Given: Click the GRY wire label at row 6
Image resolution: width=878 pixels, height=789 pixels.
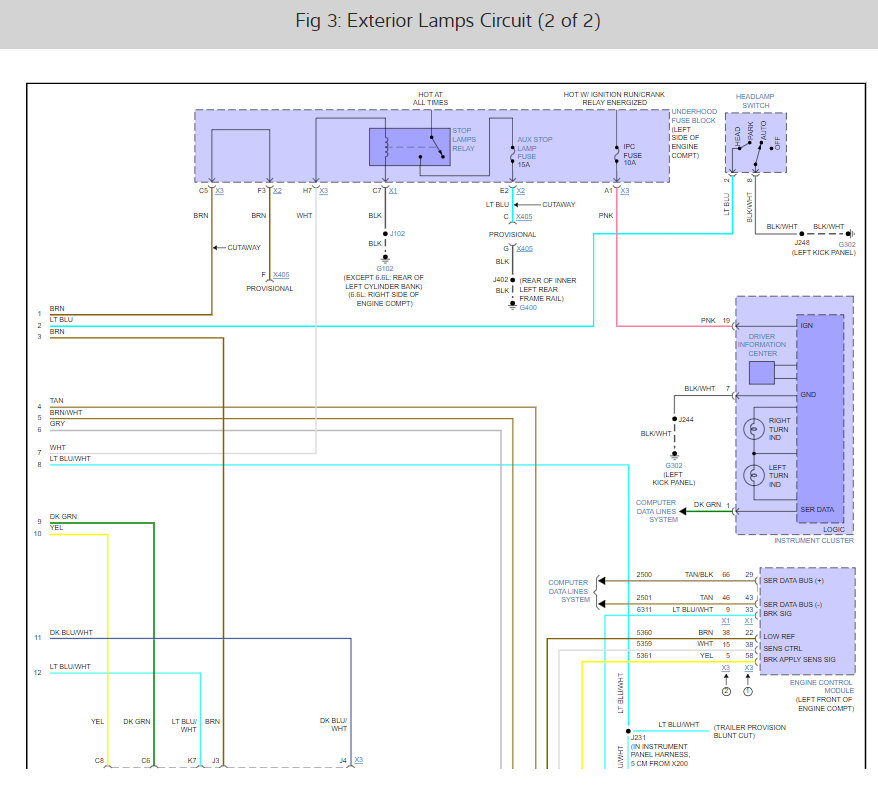Looking at the screenshot, I should (57, 424).
